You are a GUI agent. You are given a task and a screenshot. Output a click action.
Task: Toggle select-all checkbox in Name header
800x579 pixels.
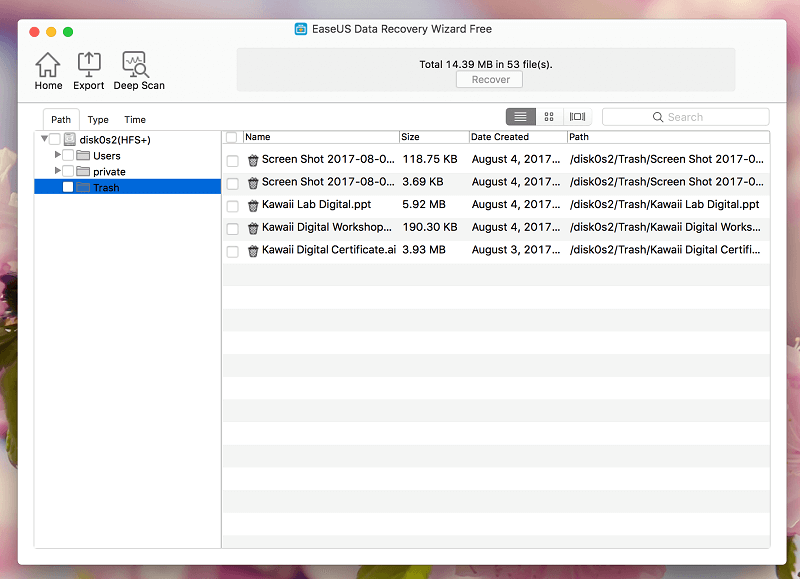coord(232,137)
